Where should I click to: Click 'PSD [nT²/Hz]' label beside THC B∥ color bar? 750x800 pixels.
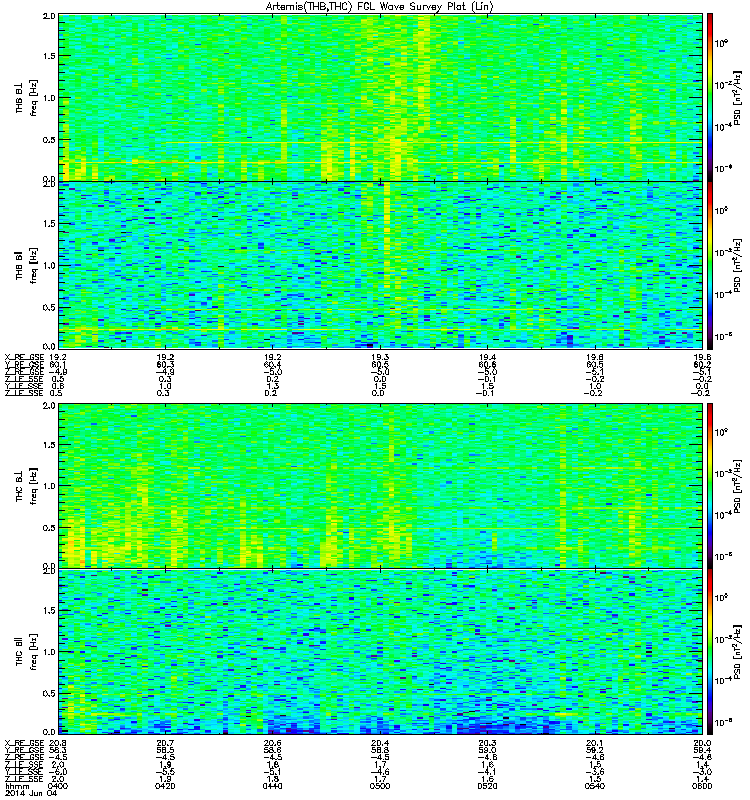point(737,652)
